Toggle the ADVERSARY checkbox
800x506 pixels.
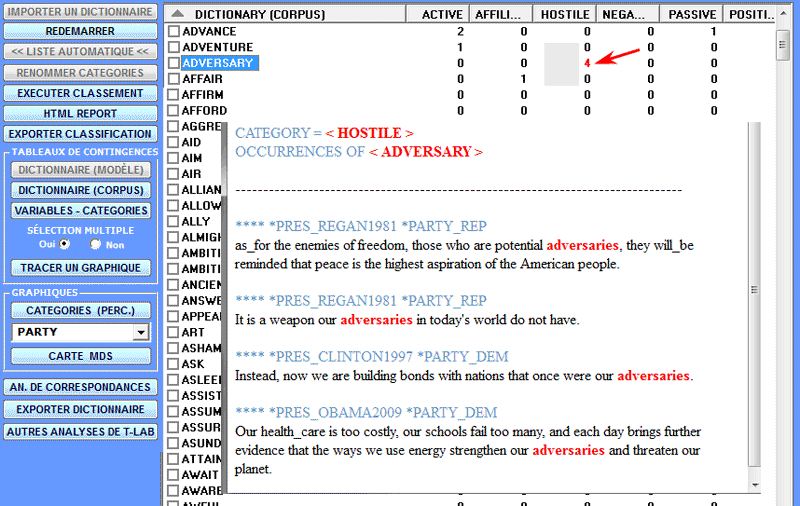coord(174,63)
